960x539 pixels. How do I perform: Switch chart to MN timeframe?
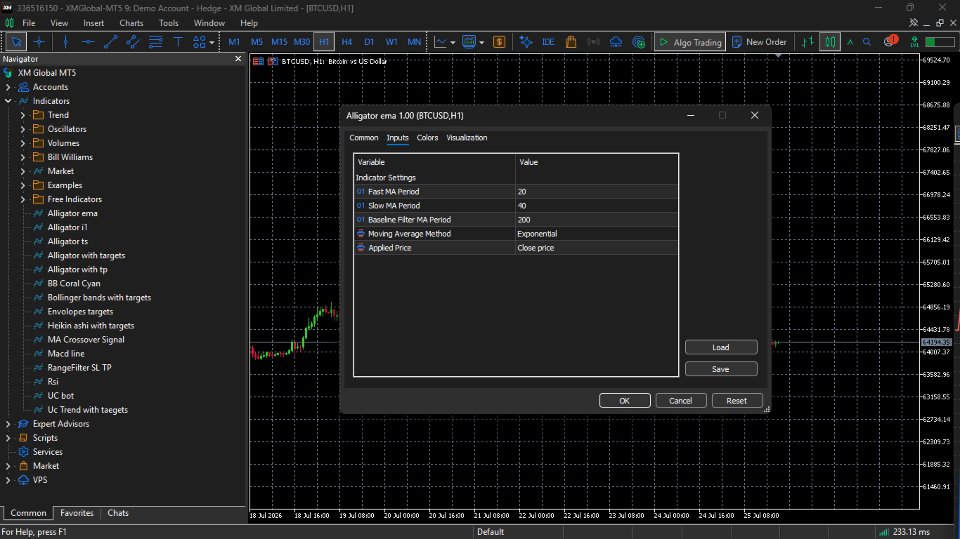[414, 42]
